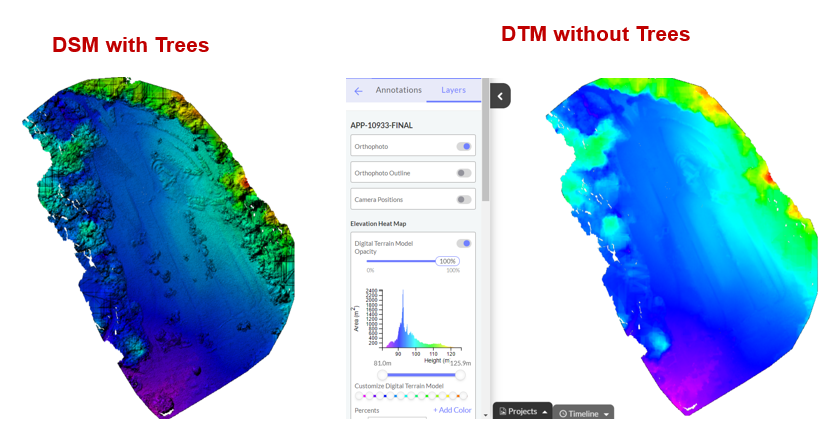Image resolution: width=834 pixels, height=440 pixels.
Task: Enable the Orthophoto Outline toggle
Action: [x=464, y=173]
